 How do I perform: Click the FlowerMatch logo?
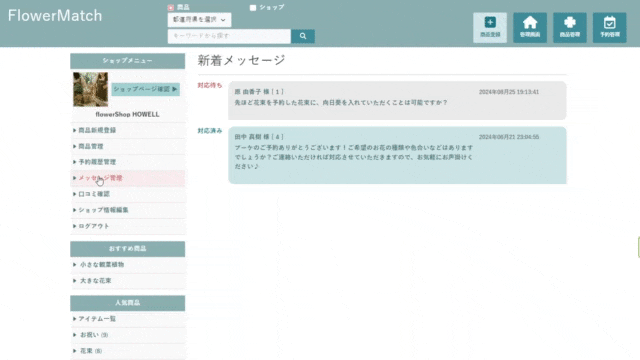tap(55, 16)
